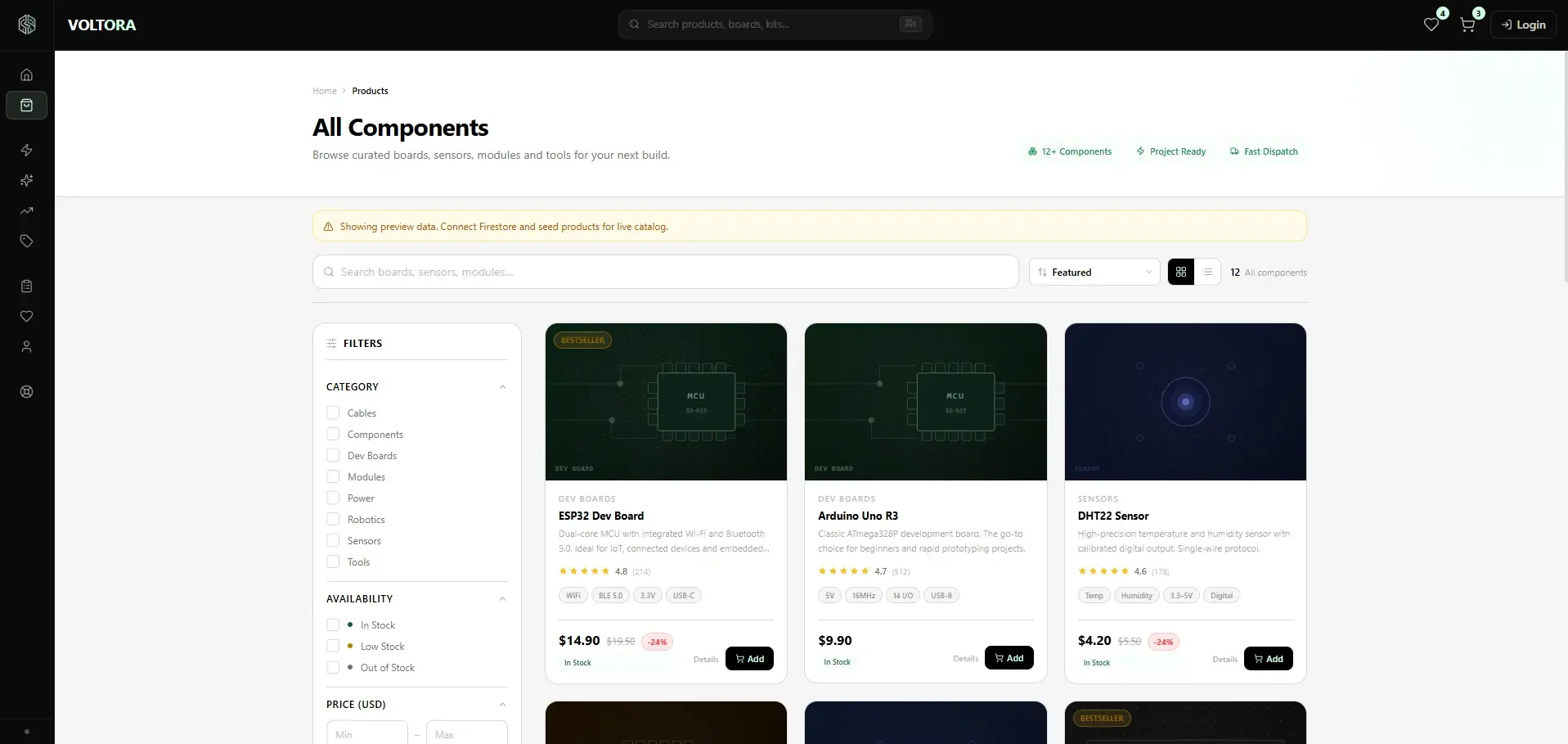Click the Fast Dispatch badge
The width and height of the screenshot is (1568, 744).
tap(1265, 151)
